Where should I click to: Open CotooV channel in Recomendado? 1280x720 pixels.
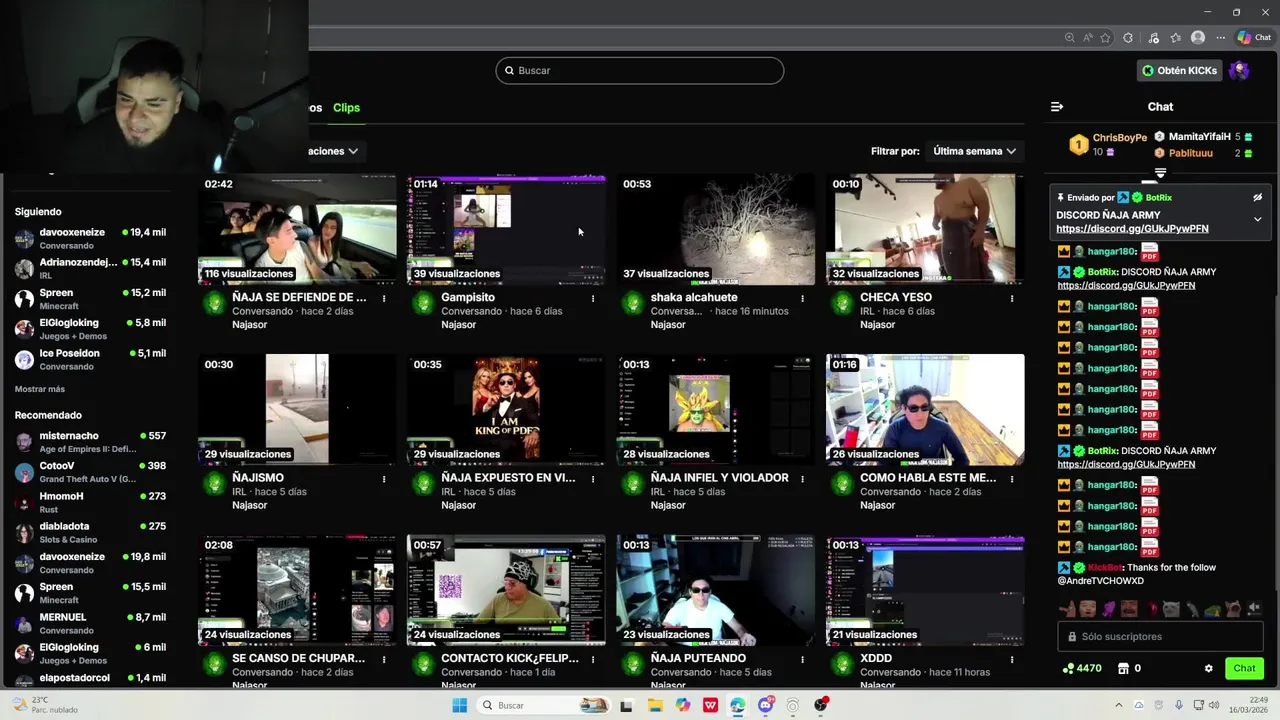(x=90, y=472)
